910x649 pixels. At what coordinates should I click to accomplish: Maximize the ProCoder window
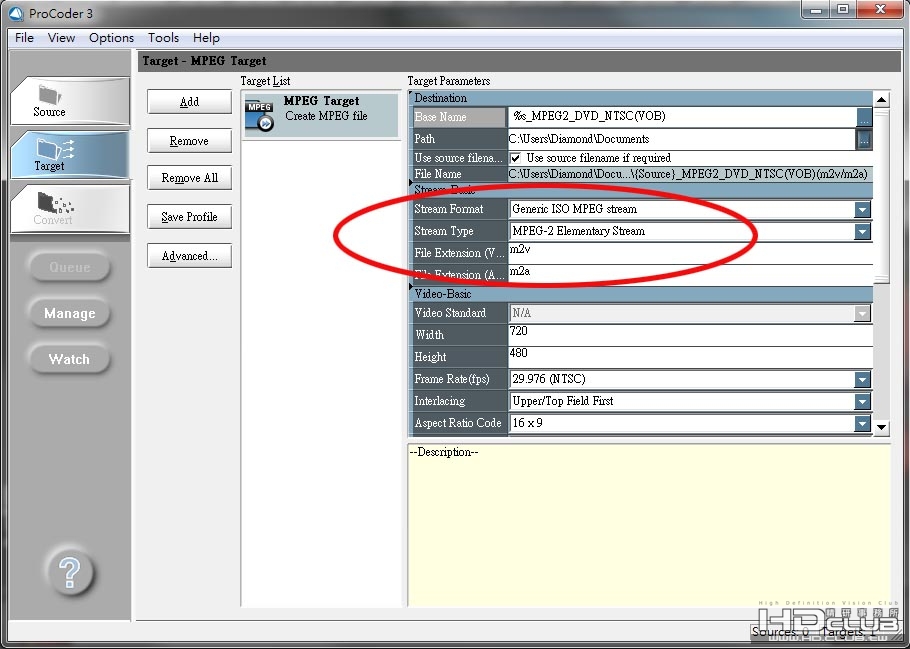point(843,9)
